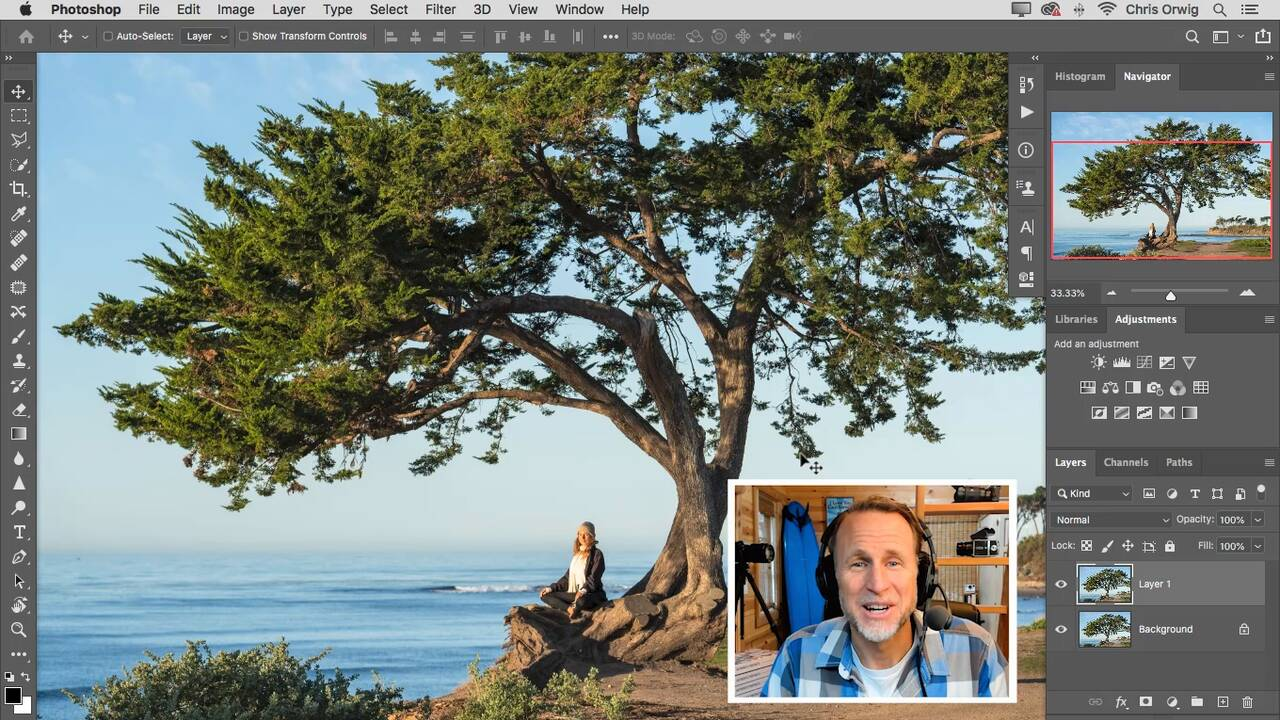The height and width of the screenshot is (720, 1280).
Task: Select the Move tool in the toolbar
Action: [18, 91]
